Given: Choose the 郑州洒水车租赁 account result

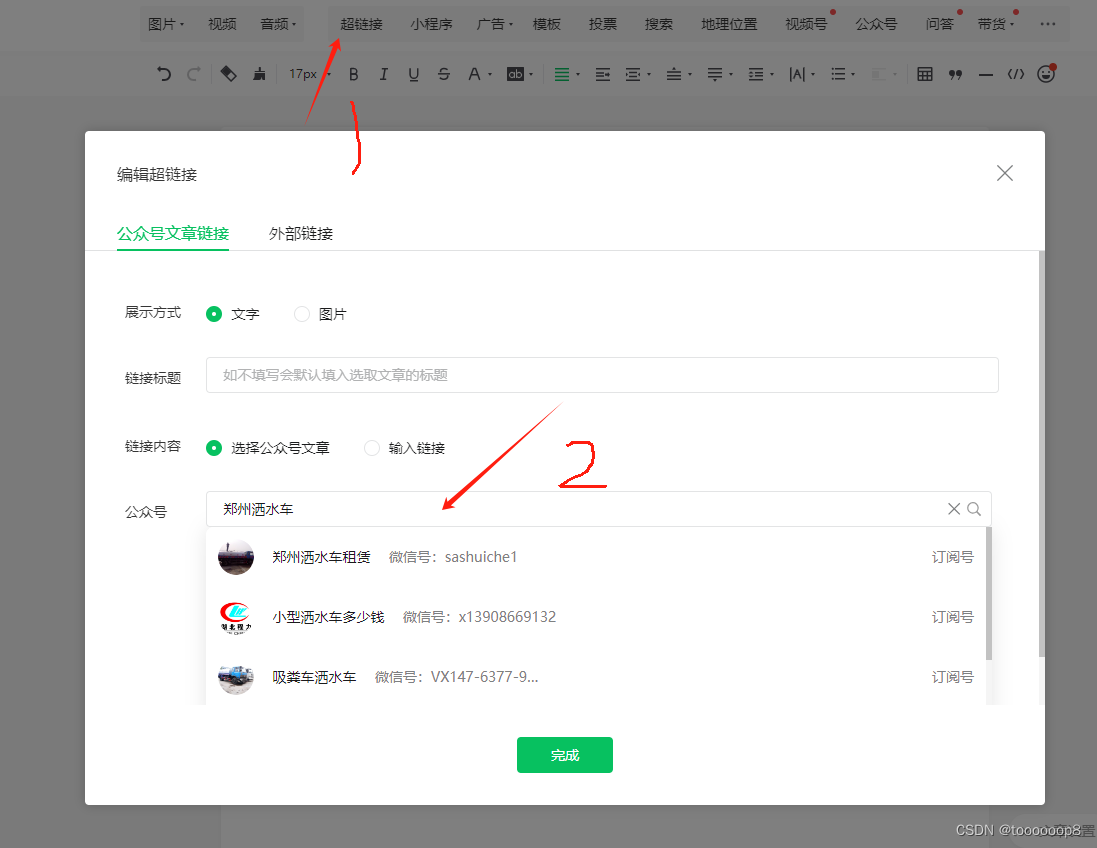Looking at the screenshot, I should click(x=596, y=557).
